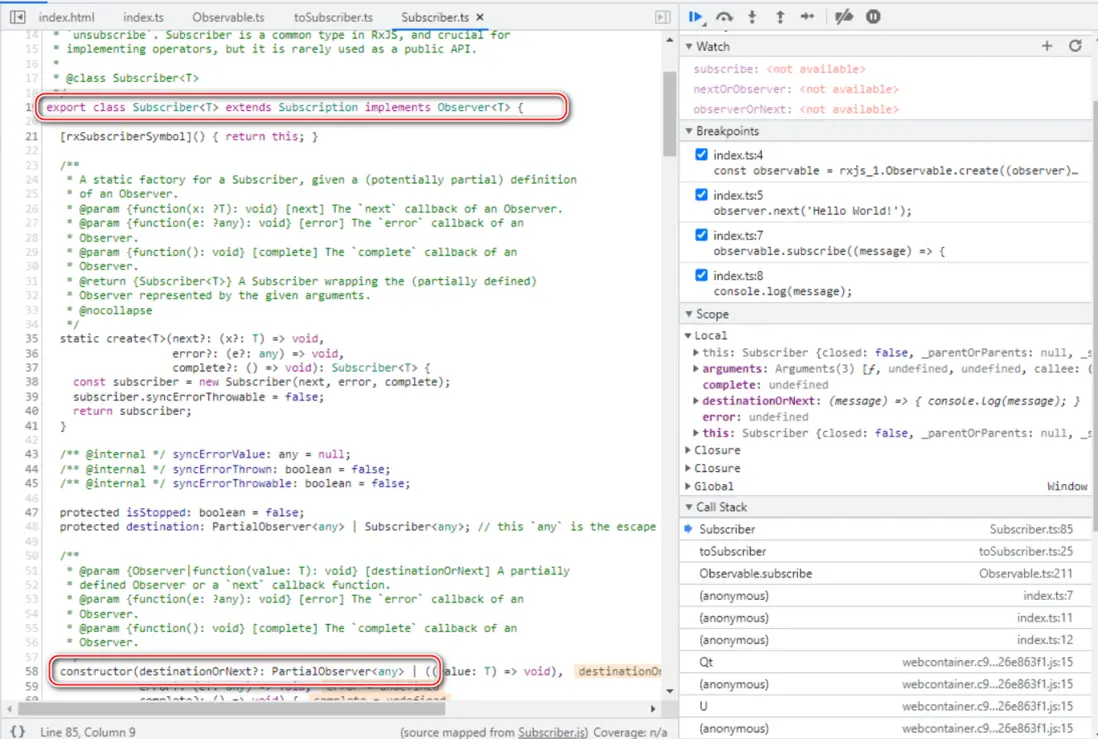This screenshot has width=1098, height=739.
Task: Step out of current function
Action: tap(780, 17)
